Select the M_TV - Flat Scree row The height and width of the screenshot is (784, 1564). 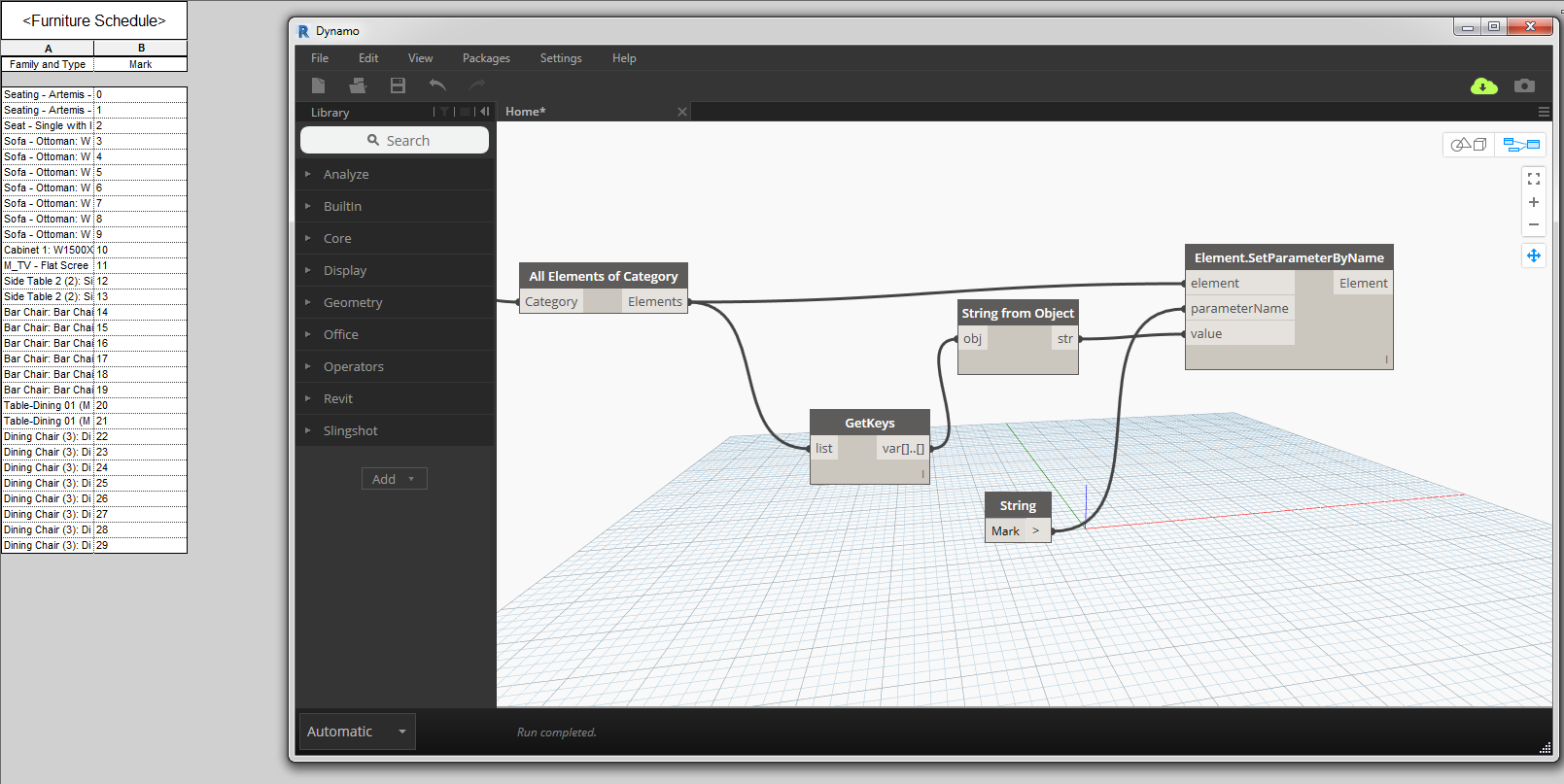(x=94, y=265)
